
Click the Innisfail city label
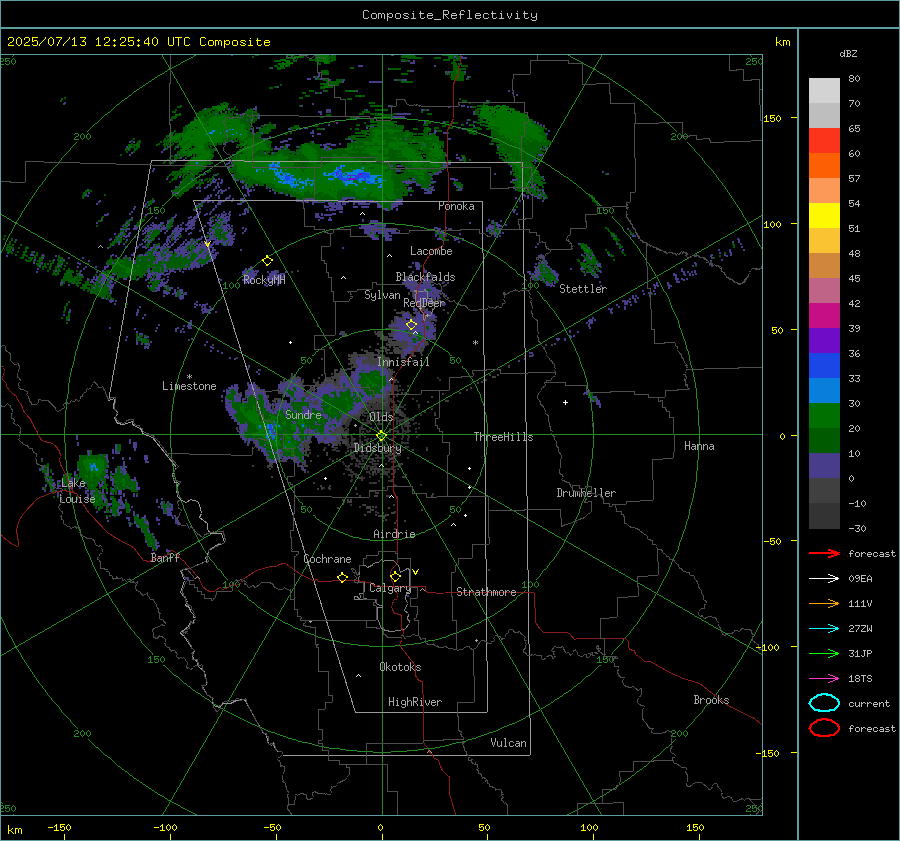(403, 362)
